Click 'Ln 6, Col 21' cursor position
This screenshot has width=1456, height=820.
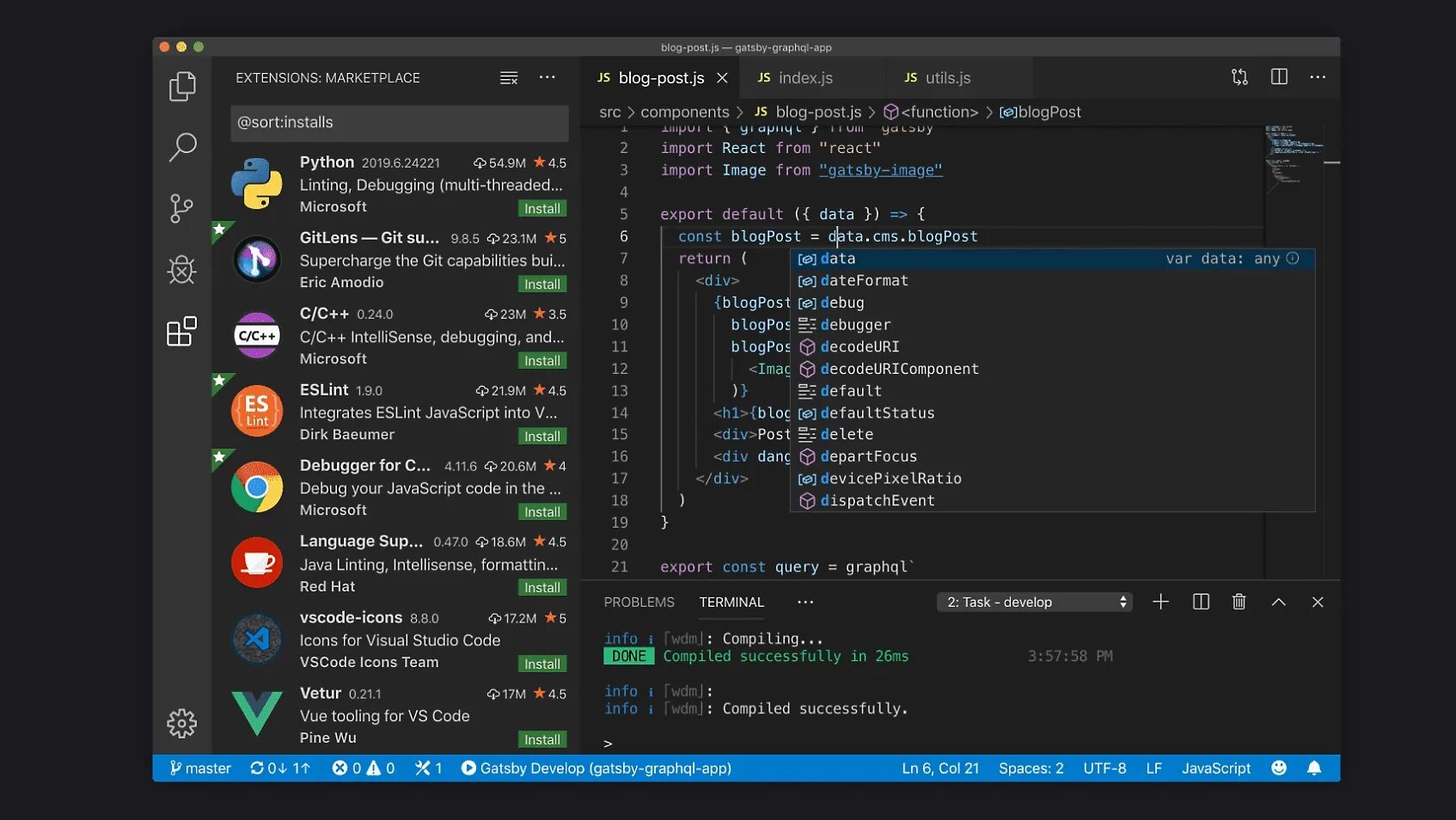[x=940, y=768]
